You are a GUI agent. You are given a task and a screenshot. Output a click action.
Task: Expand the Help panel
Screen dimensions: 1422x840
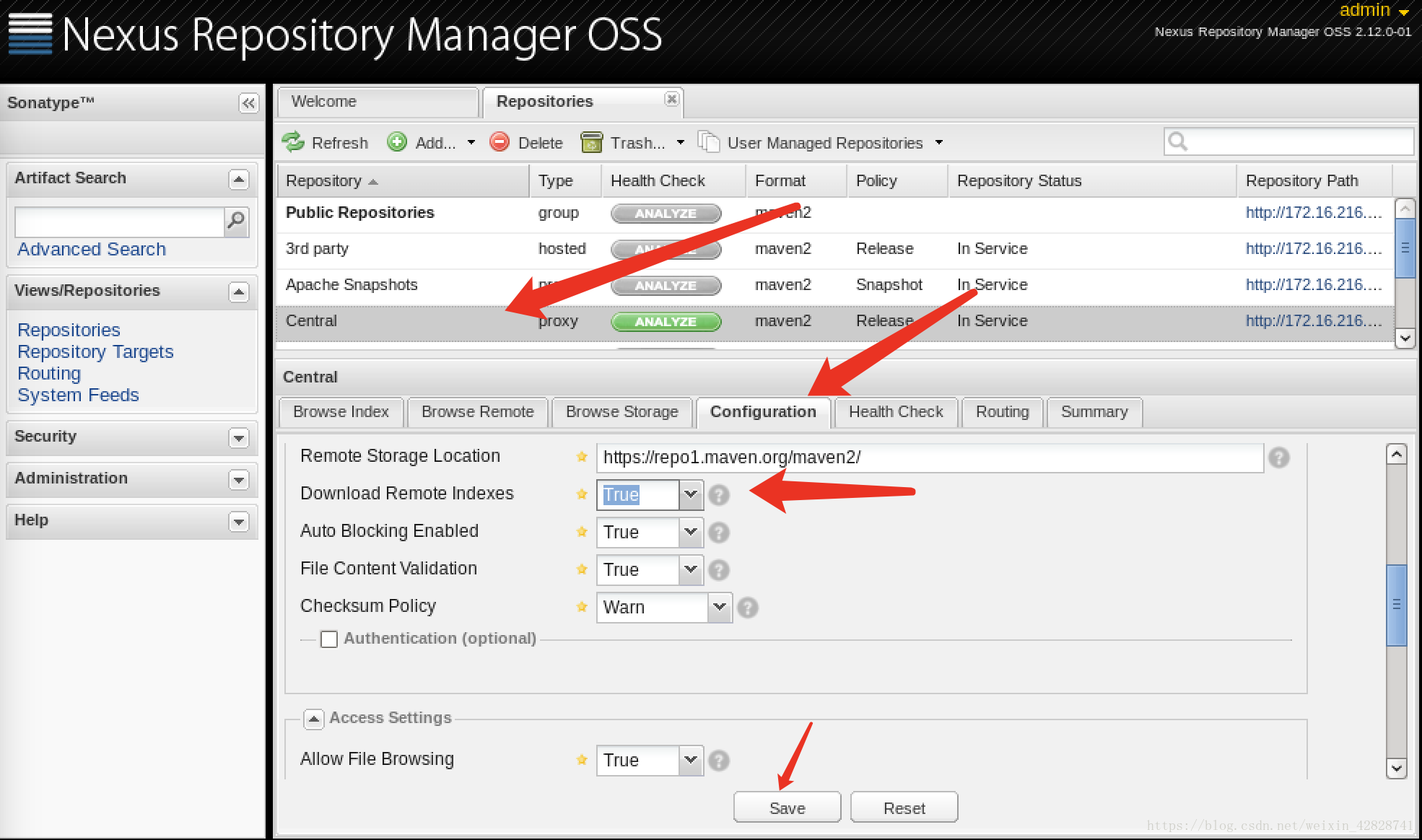pyautogui.click(x=239, y=521)
